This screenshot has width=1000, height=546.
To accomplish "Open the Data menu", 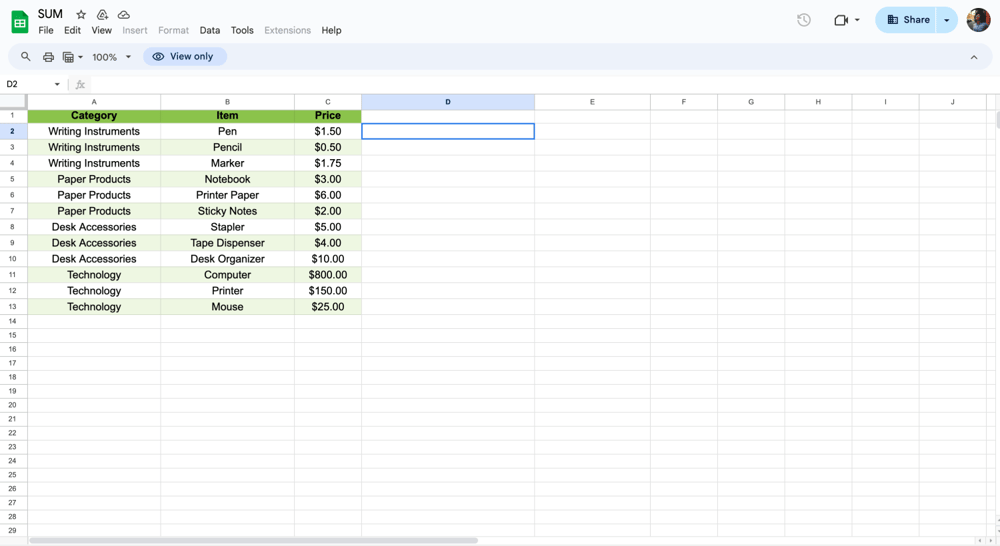I will 209,30.
